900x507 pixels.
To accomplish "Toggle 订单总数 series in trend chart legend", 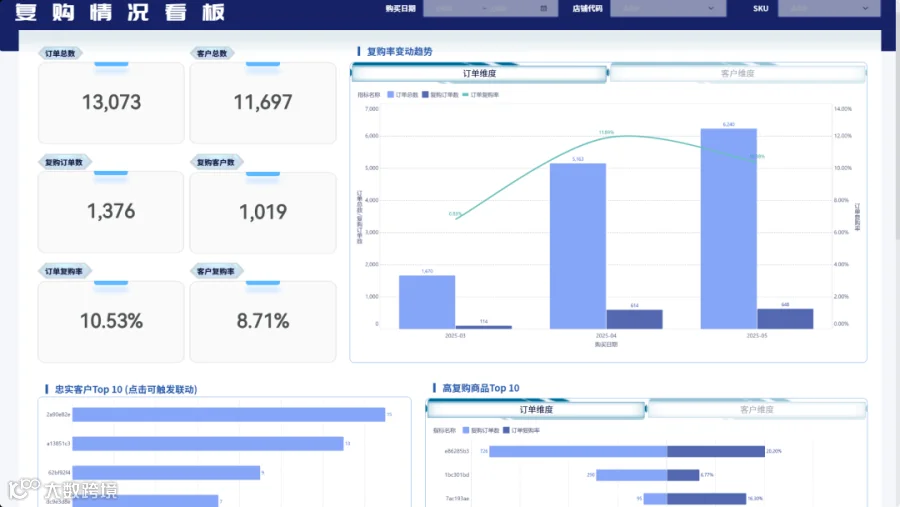I will [402, 95].
